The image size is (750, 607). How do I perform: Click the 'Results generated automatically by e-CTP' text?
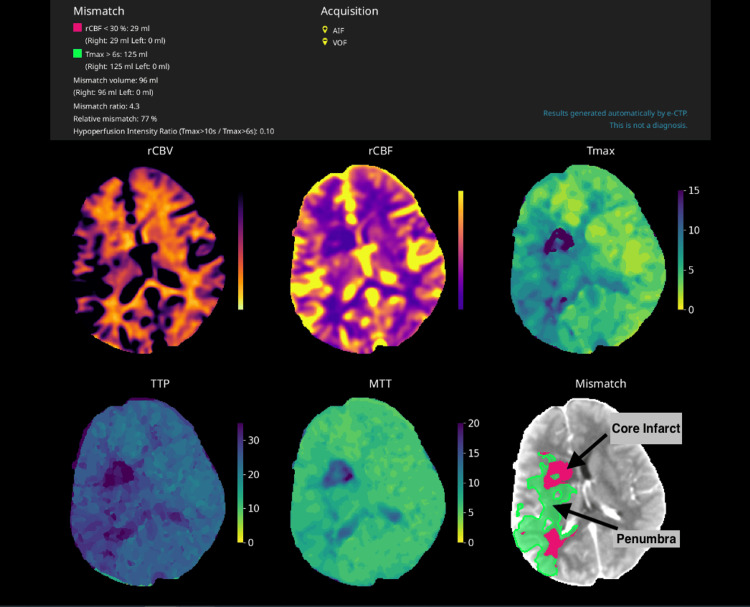click(615, 113)
